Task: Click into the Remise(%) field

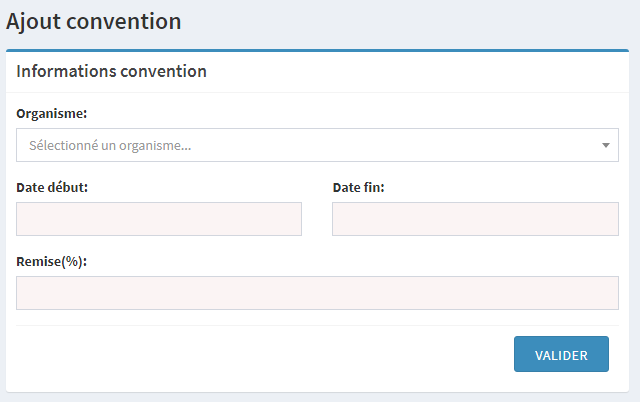Action: click(317, 293)
